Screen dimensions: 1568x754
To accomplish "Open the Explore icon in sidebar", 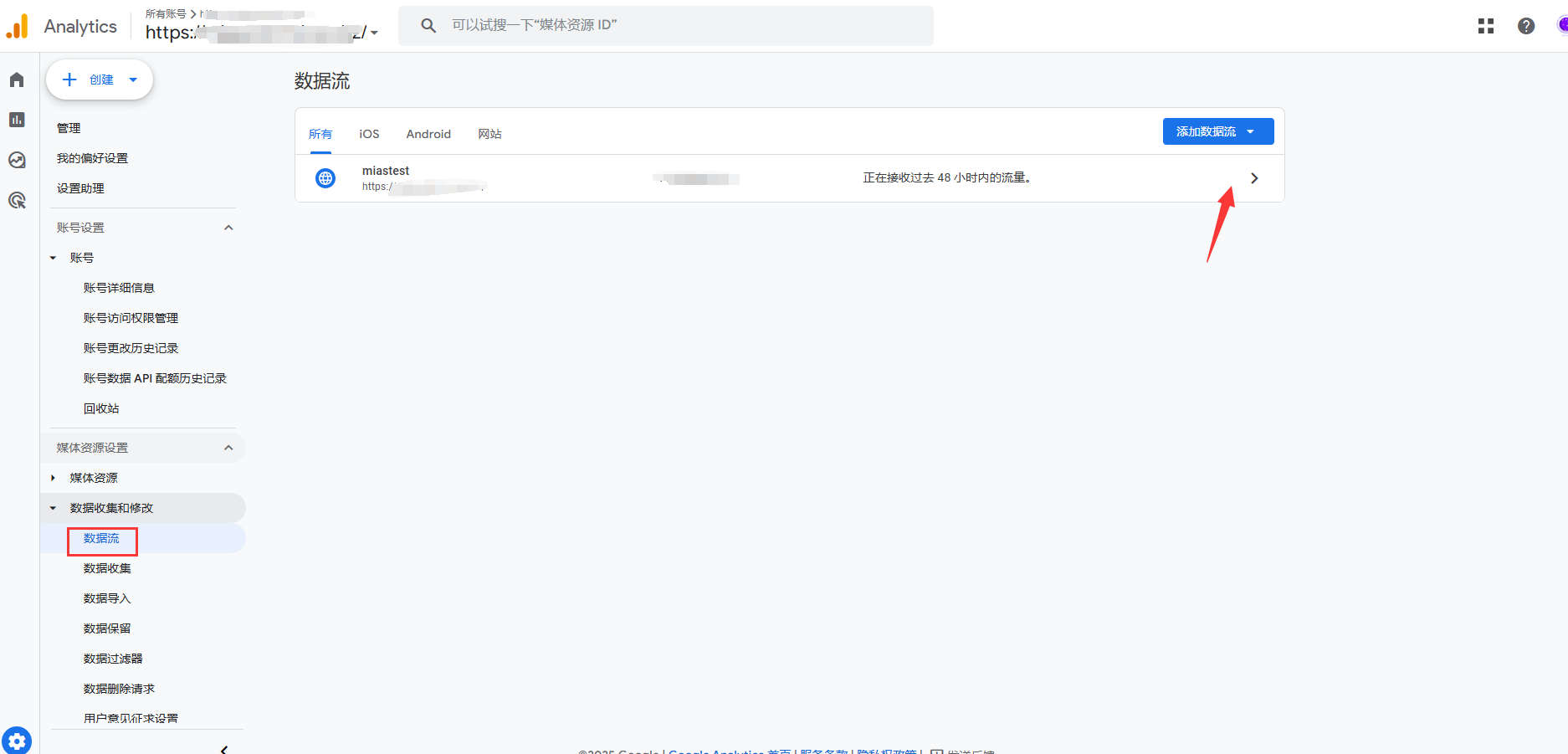I will click(17, 160).
